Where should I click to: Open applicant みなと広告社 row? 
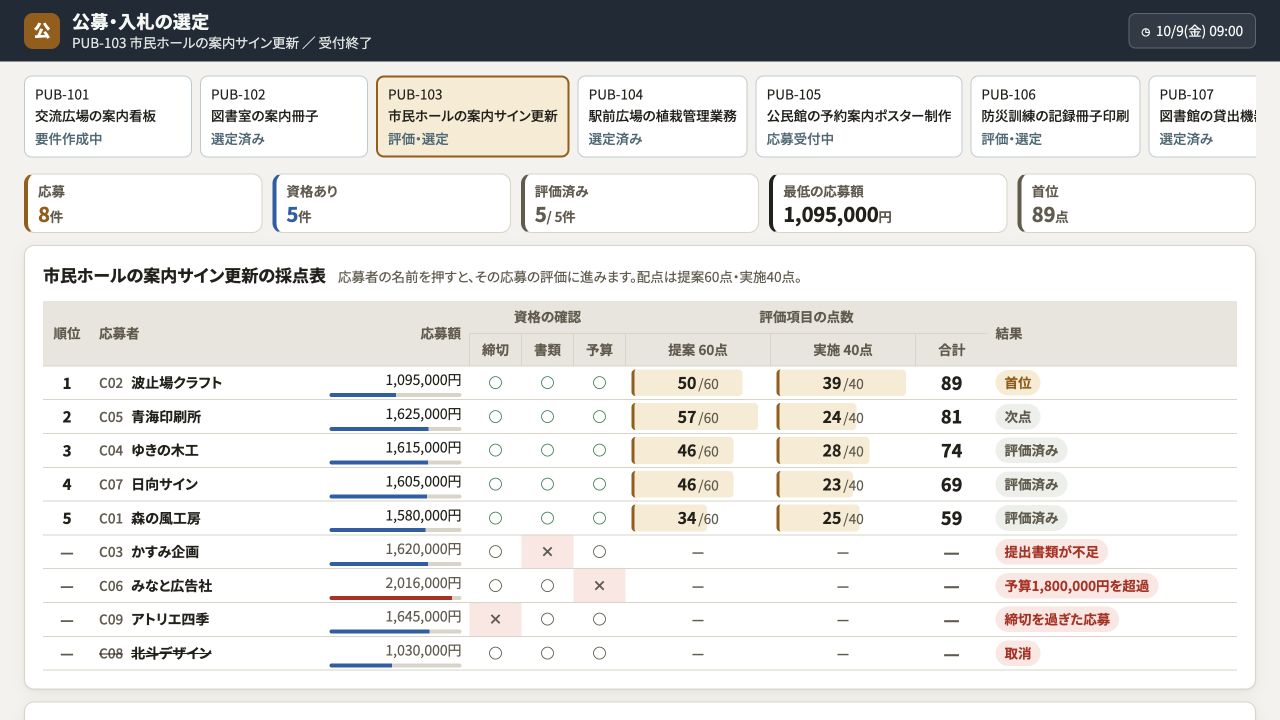(172, 586)
